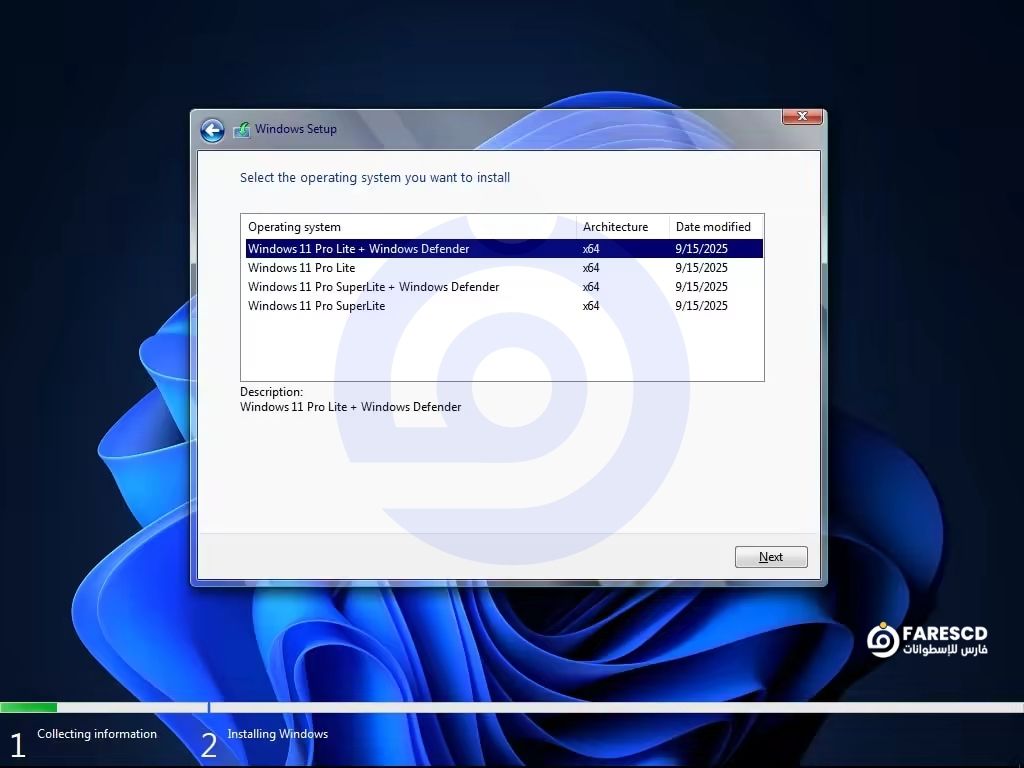Click the FARESCD logo watermark
1024x768 pixels.
(926, 640)
